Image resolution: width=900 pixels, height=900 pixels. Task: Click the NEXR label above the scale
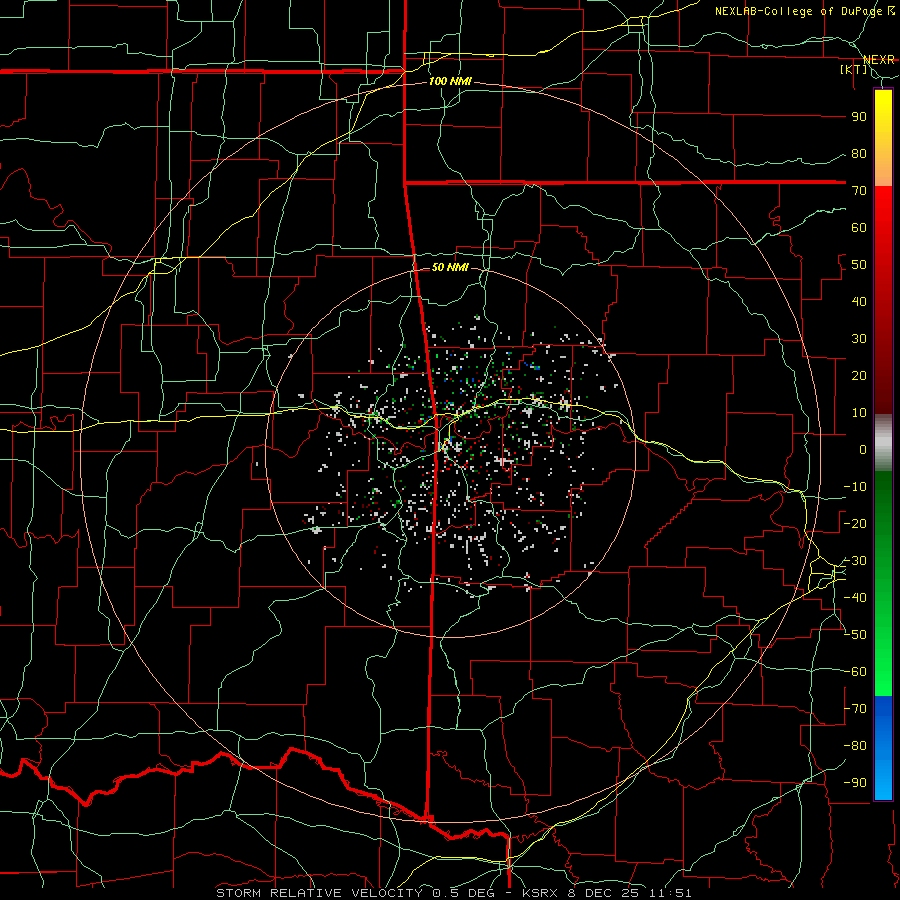pos(879,60)
